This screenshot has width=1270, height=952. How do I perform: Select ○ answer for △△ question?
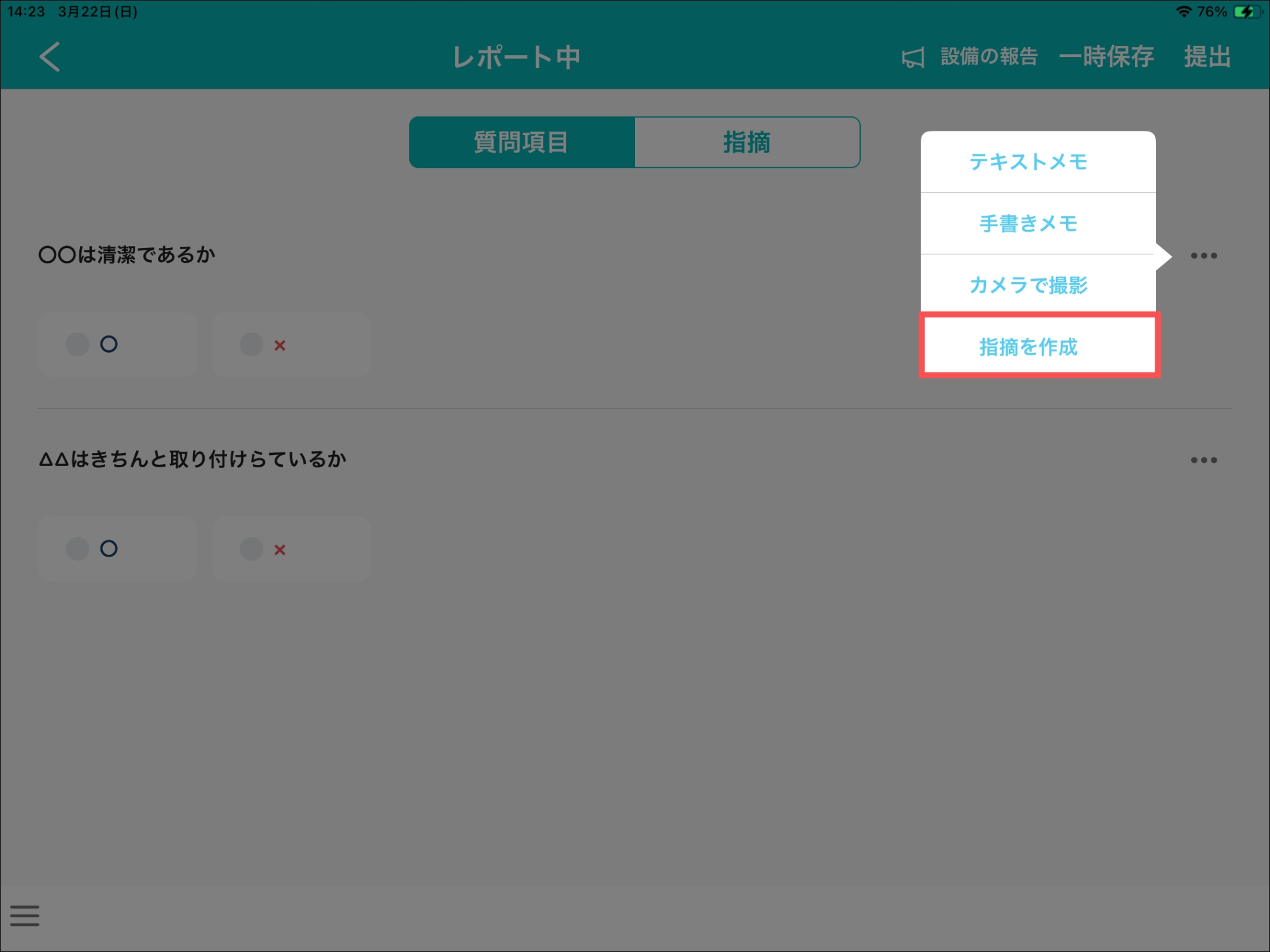[117, 549]
